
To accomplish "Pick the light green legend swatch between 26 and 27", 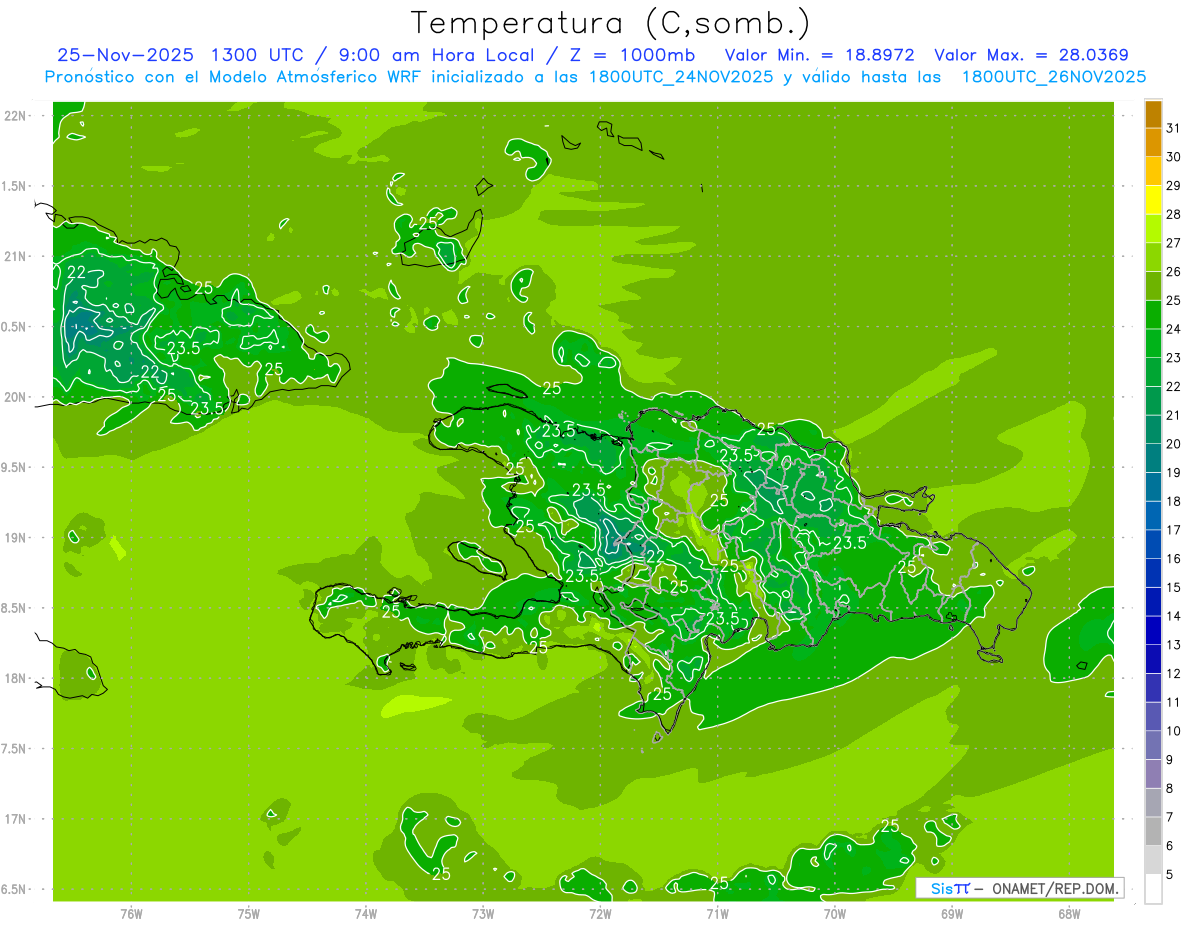I will click(x=1153, y=258).
